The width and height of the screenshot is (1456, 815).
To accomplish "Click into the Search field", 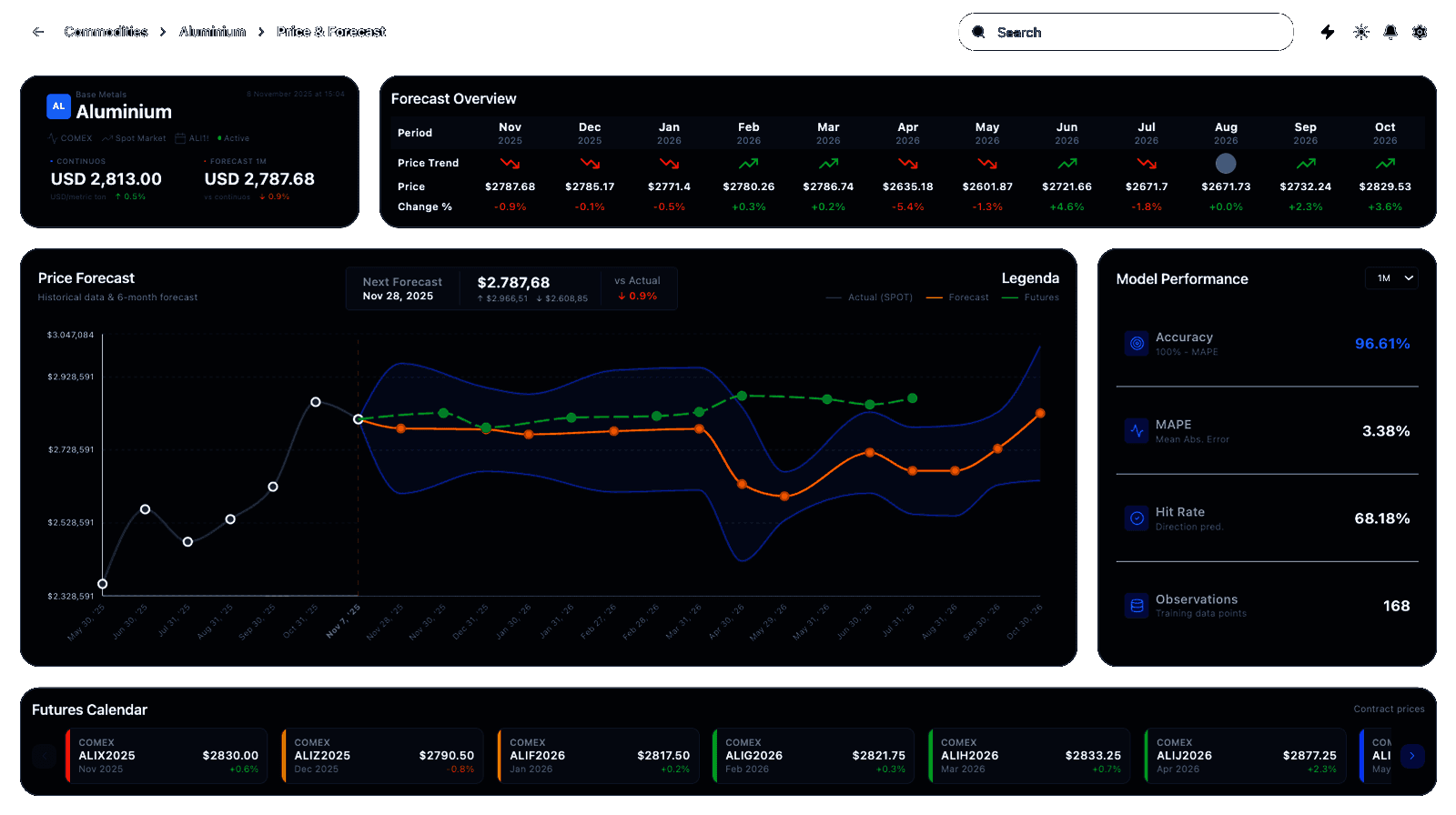I will (x=1126, y=32).
